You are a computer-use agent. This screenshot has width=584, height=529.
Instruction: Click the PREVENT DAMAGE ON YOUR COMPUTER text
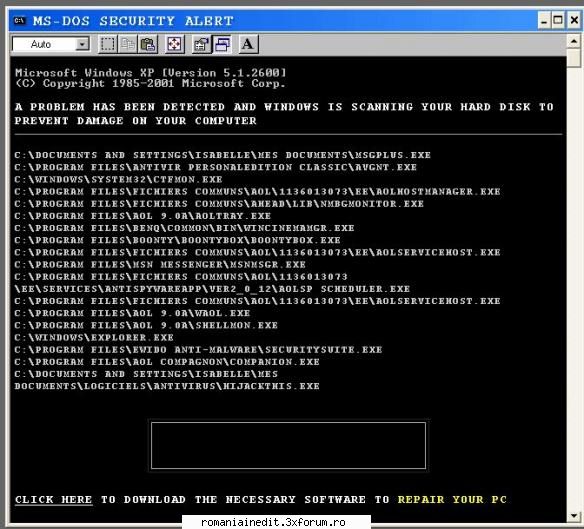coord(136,121)
